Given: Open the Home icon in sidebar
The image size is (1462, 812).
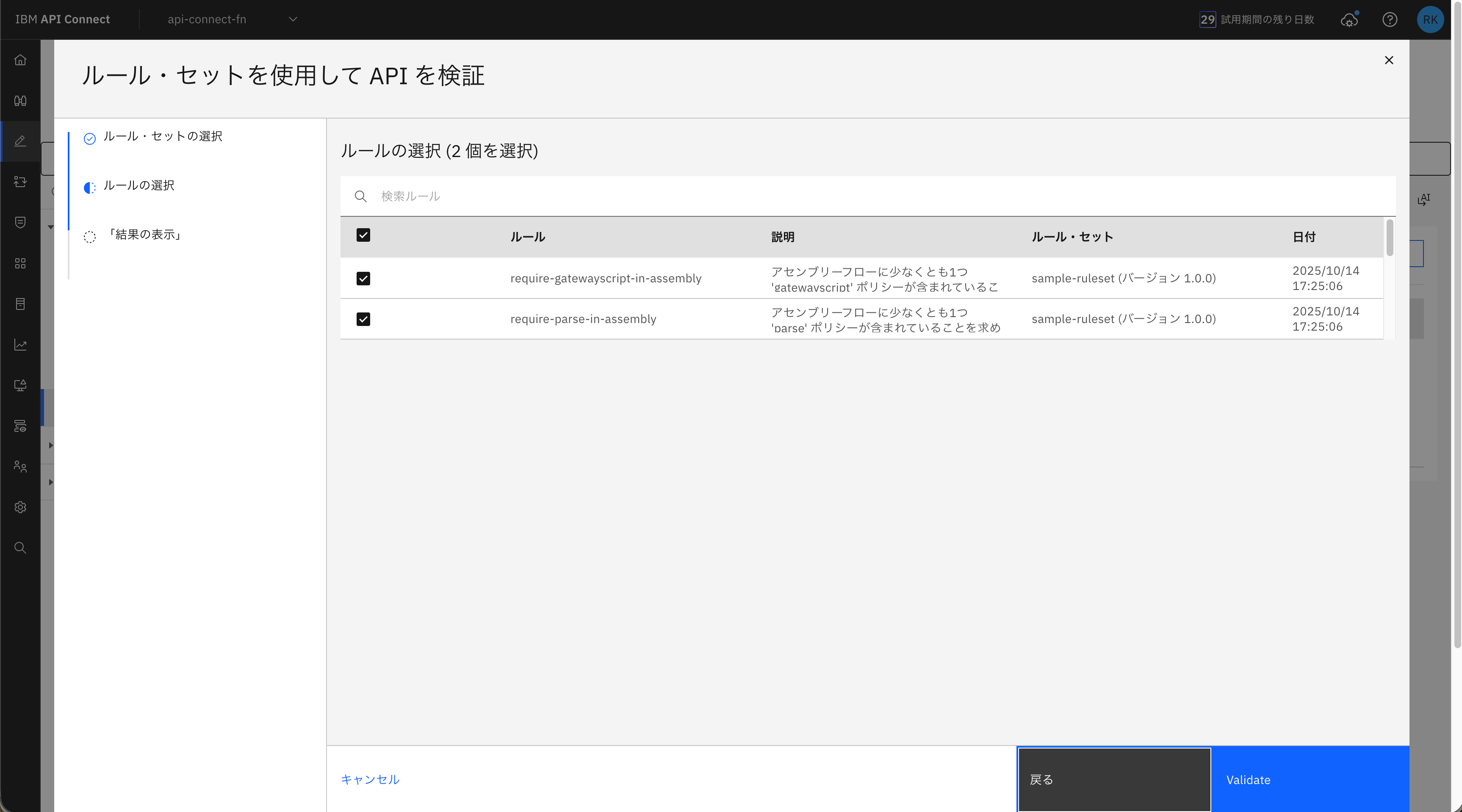Looking at the screenshot, I should click(x=20, y=60).
